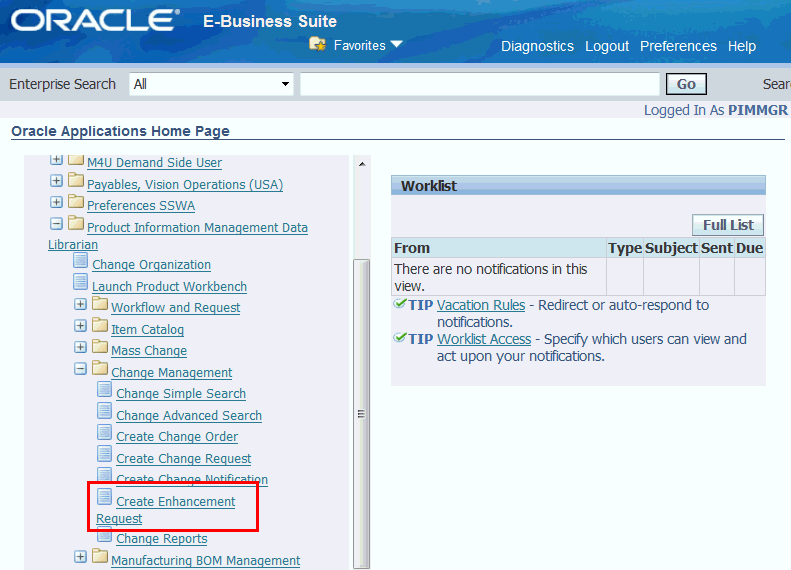The height and width of the screenshot is (570, 791).
Task: Click the Type column header in Worklist
Action: (x=625, y=248)
